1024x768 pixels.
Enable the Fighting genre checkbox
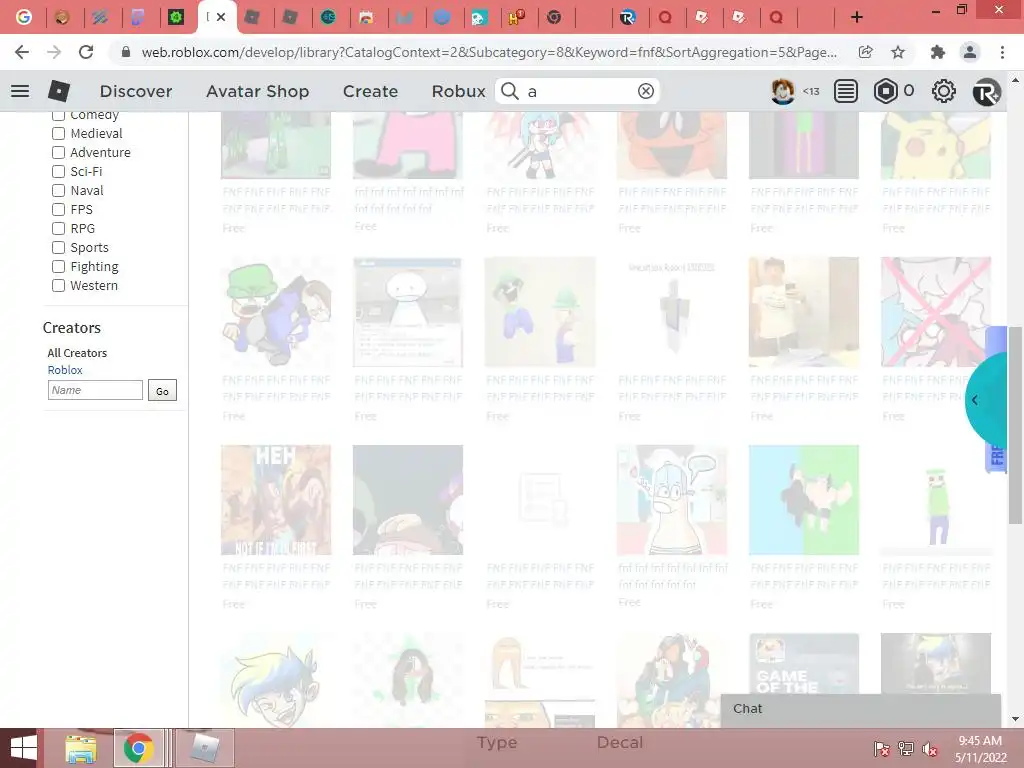[x=58, y=266]
